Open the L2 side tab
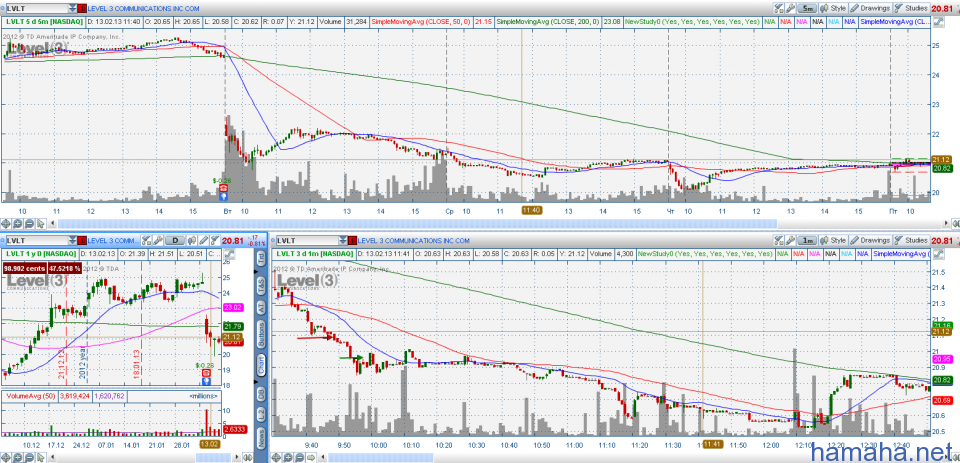Screen dimensions: 960x463 [x=261, y=417]
